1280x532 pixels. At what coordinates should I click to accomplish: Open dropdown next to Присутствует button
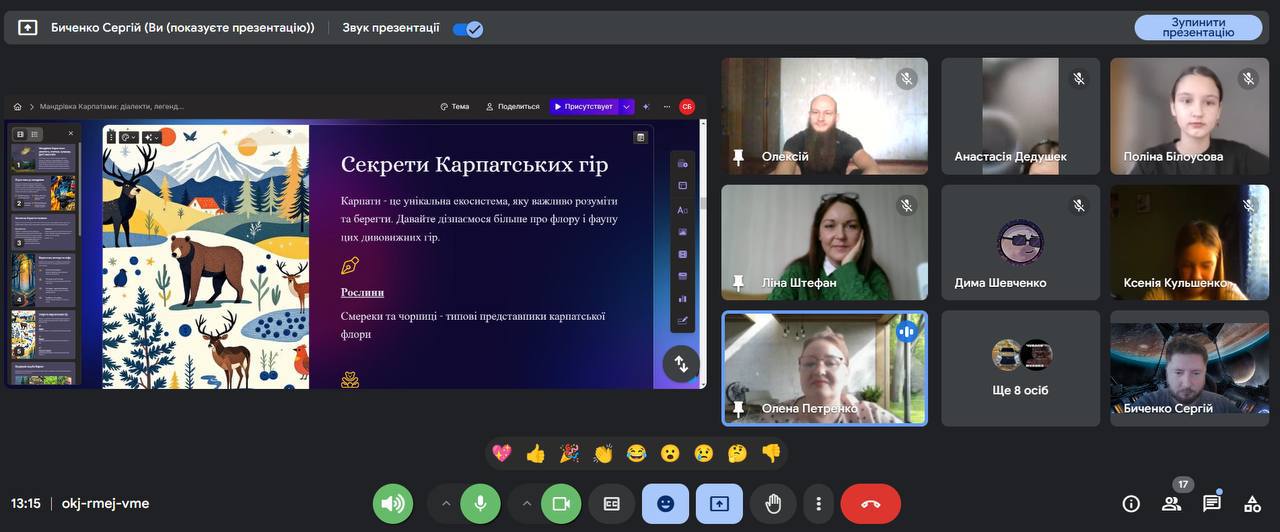point(627,106)
